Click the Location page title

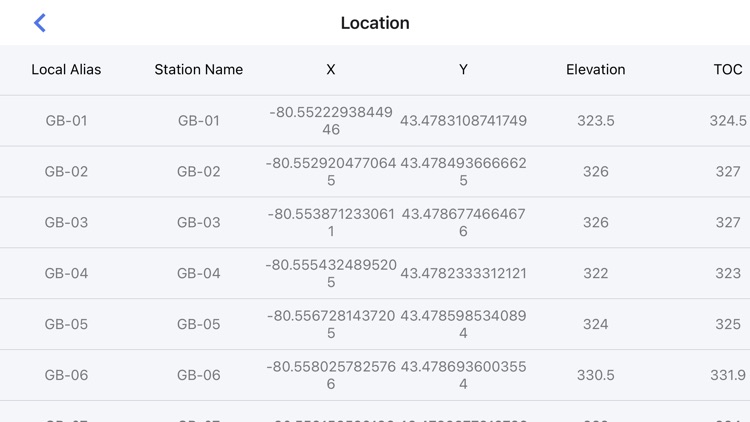pos(375,23)
